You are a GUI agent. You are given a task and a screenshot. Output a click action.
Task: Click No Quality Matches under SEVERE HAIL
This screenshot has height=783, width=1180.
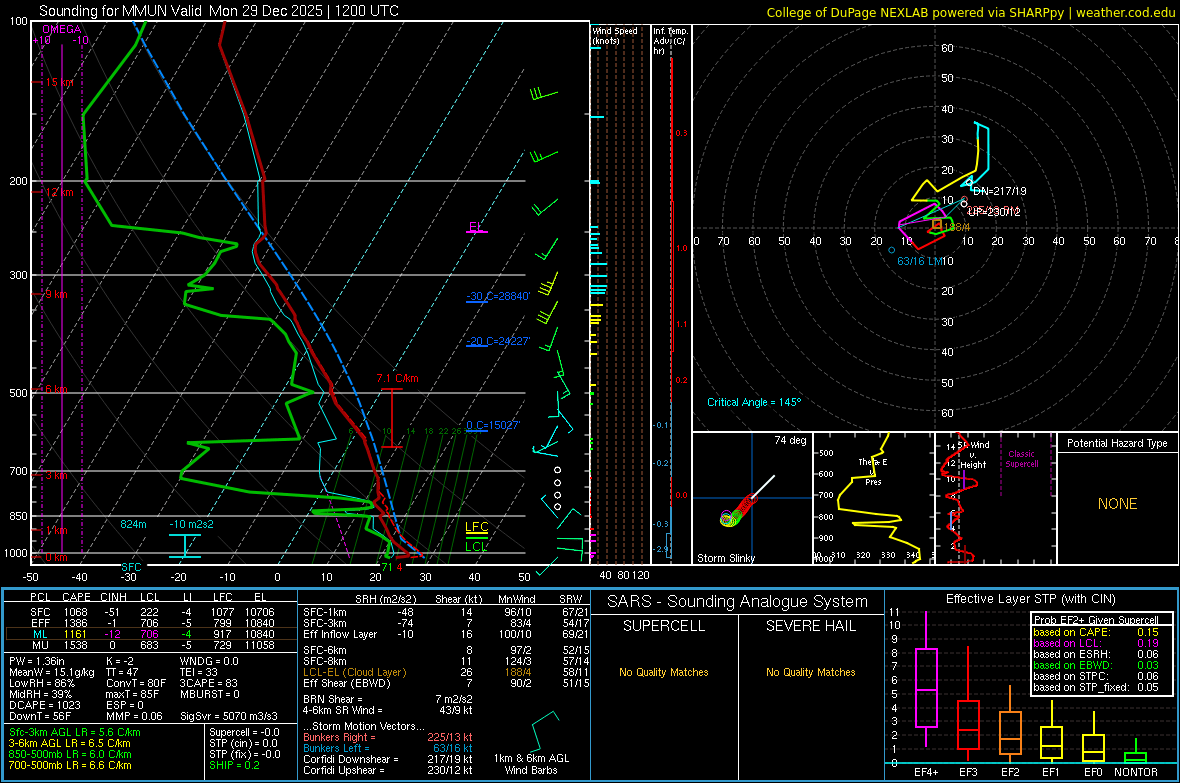(810, 672)
